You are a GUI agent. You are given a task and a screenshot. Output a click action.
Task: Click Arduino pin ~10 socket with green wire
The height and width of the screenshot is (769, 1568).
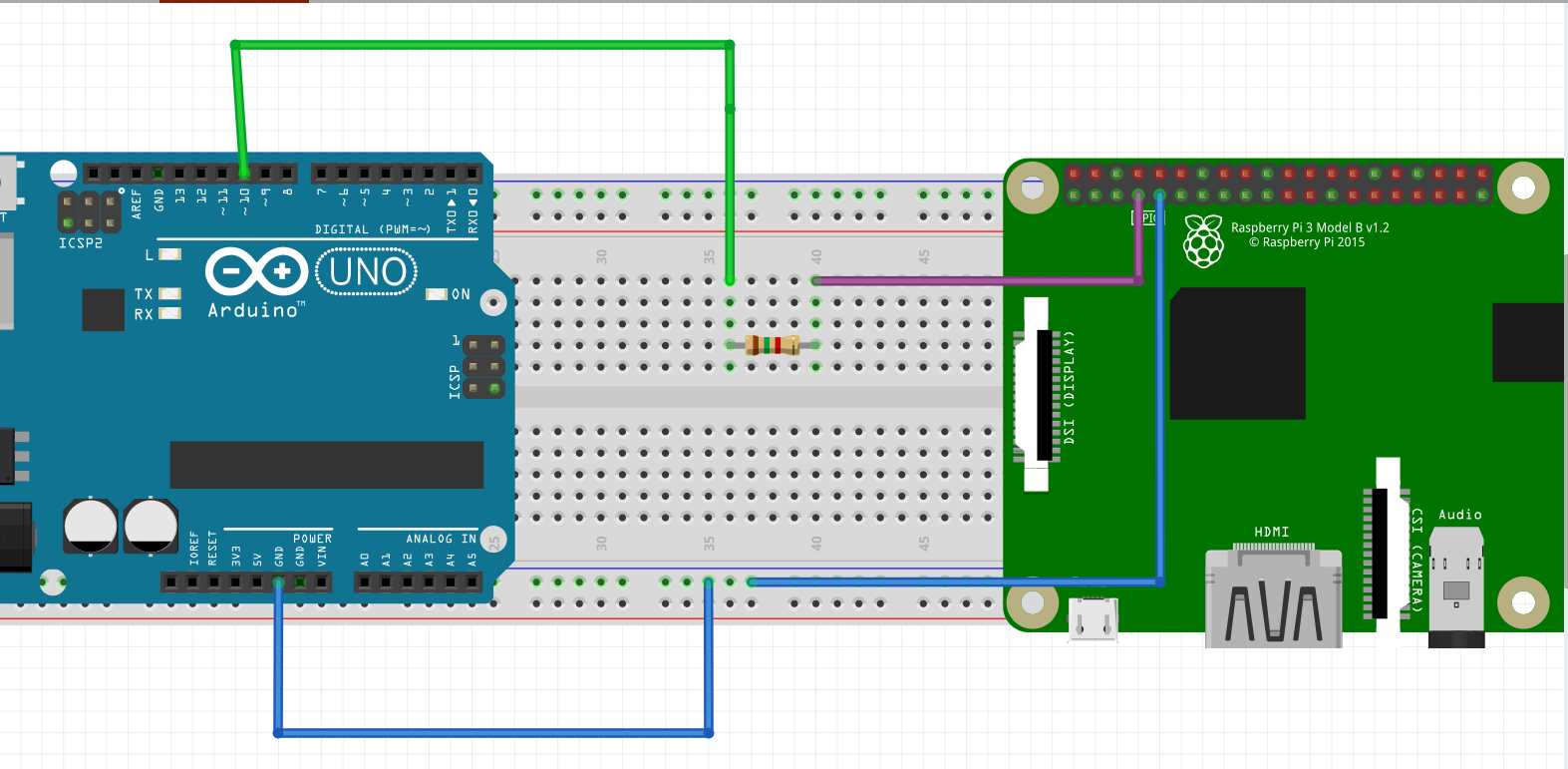click(244, 174)
